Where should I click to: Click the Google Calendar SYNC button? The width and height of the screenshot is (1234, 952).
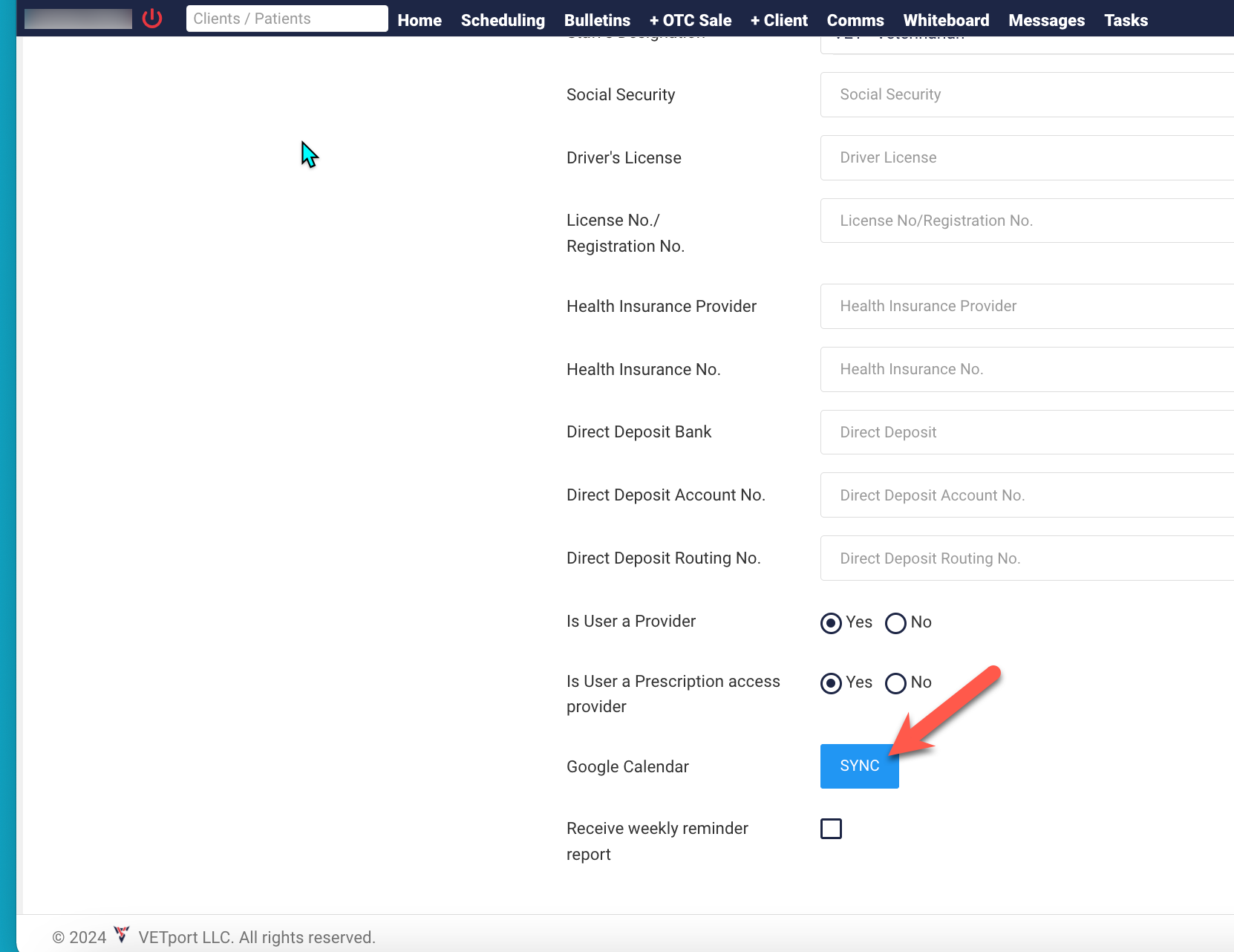click(859, 766)
